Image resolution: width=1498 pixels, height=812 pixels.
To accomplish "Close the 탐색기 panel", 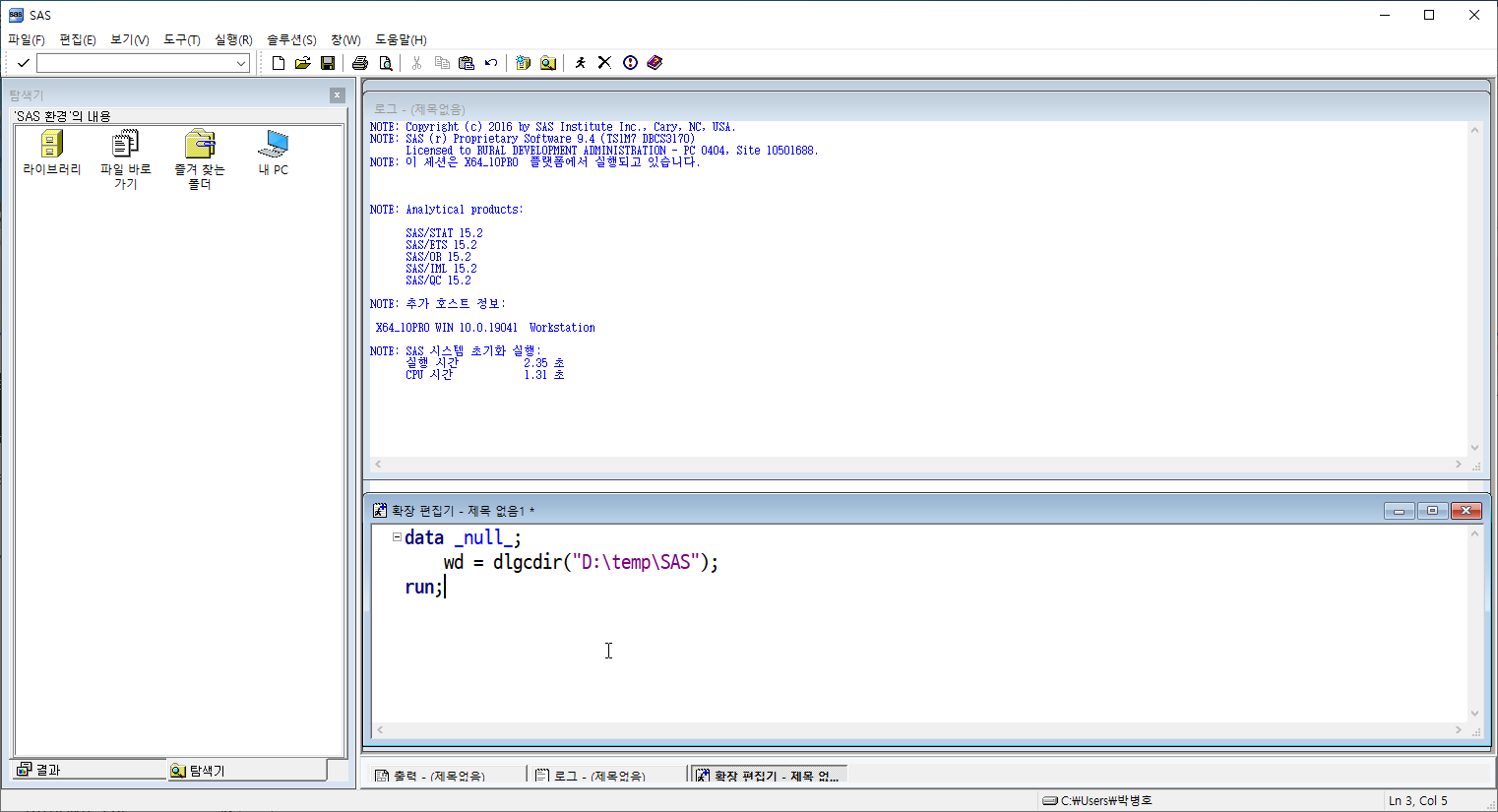I will (338, 95).
